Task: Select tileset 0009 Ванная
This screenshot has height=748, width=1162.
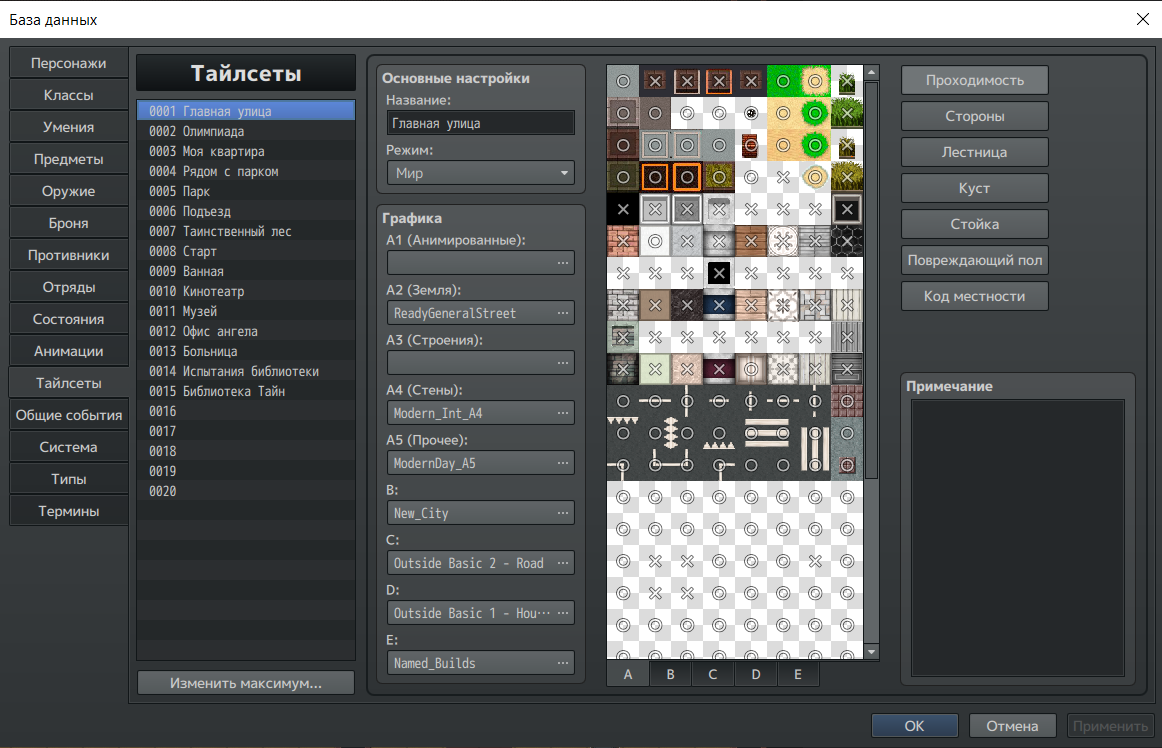Action: click(246, 271)
